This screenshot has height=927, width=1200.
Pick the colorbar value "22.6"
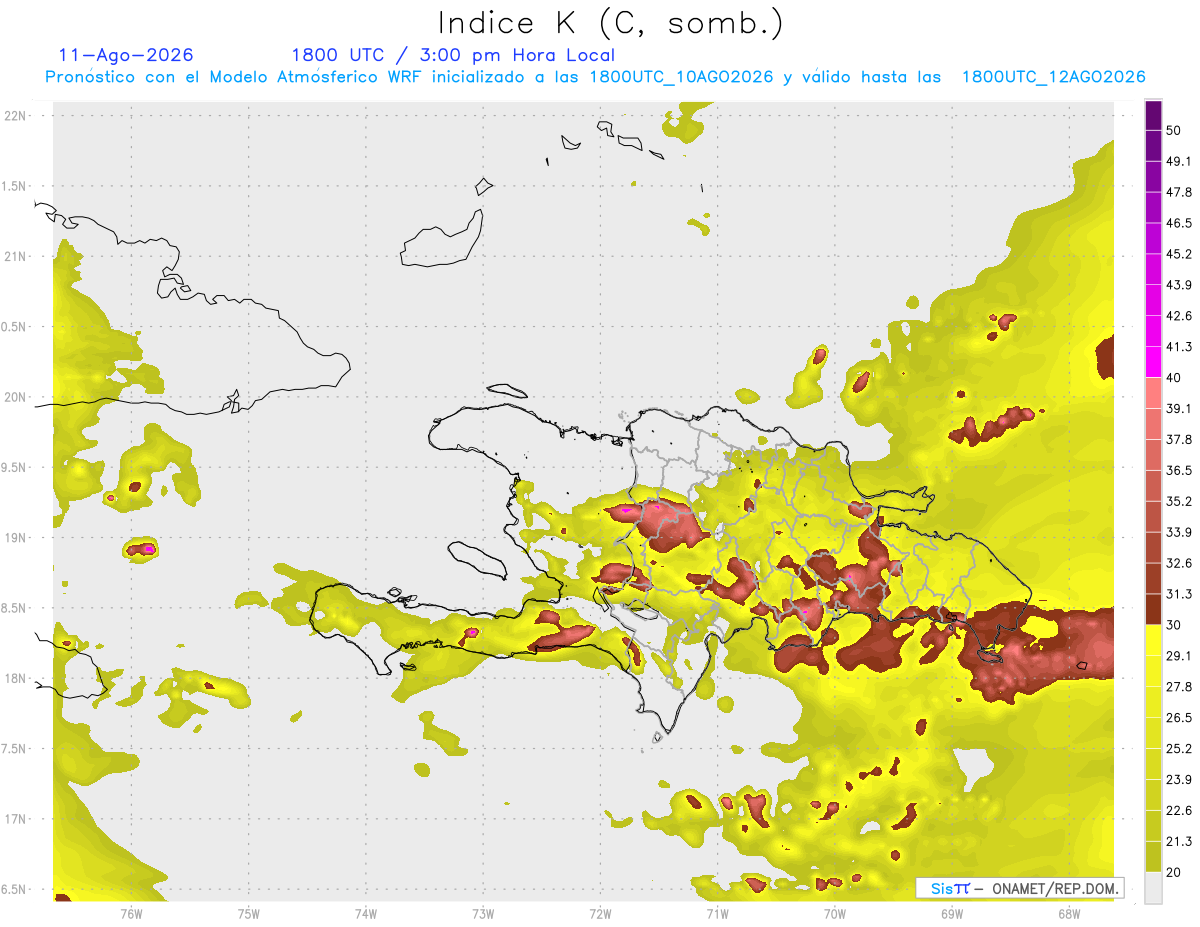(1178, 811)
